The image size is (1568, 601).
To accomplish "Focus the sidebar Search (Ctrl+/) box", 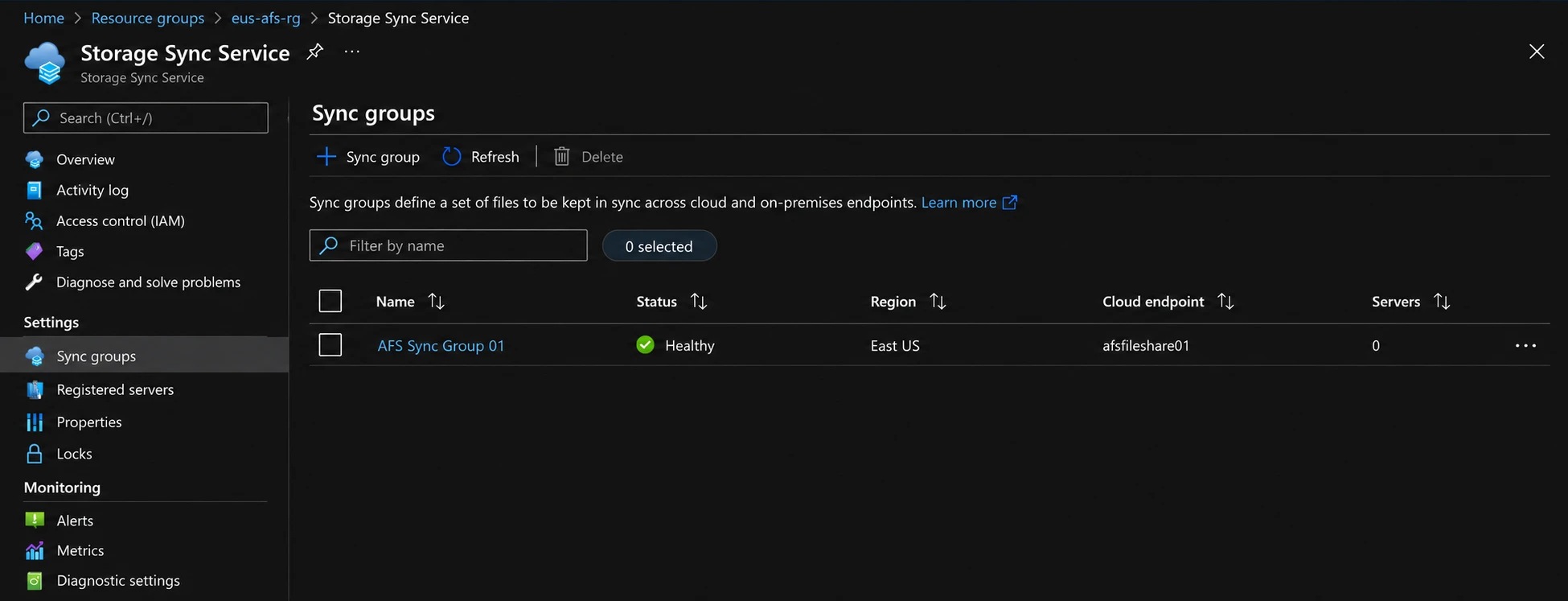I will 146,117.
